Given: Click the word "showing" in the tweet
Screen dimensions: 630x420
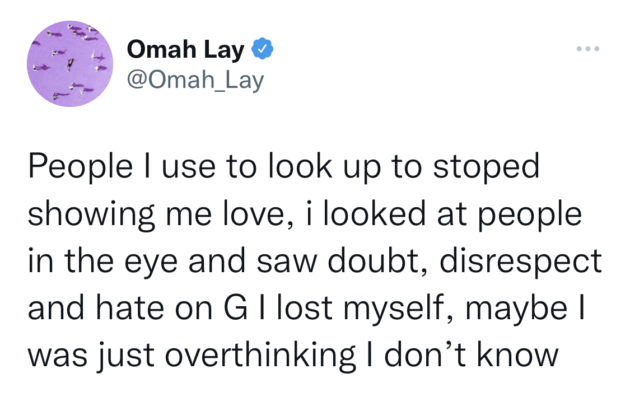Looking at the screenshot, I should click(91, 215).
